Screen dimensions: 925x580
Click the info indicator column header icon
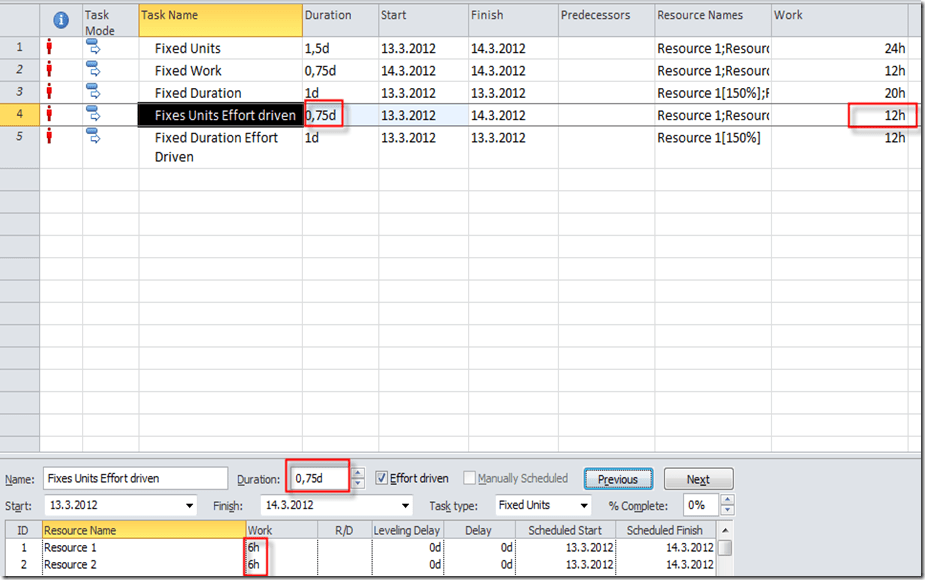(61, 20)
